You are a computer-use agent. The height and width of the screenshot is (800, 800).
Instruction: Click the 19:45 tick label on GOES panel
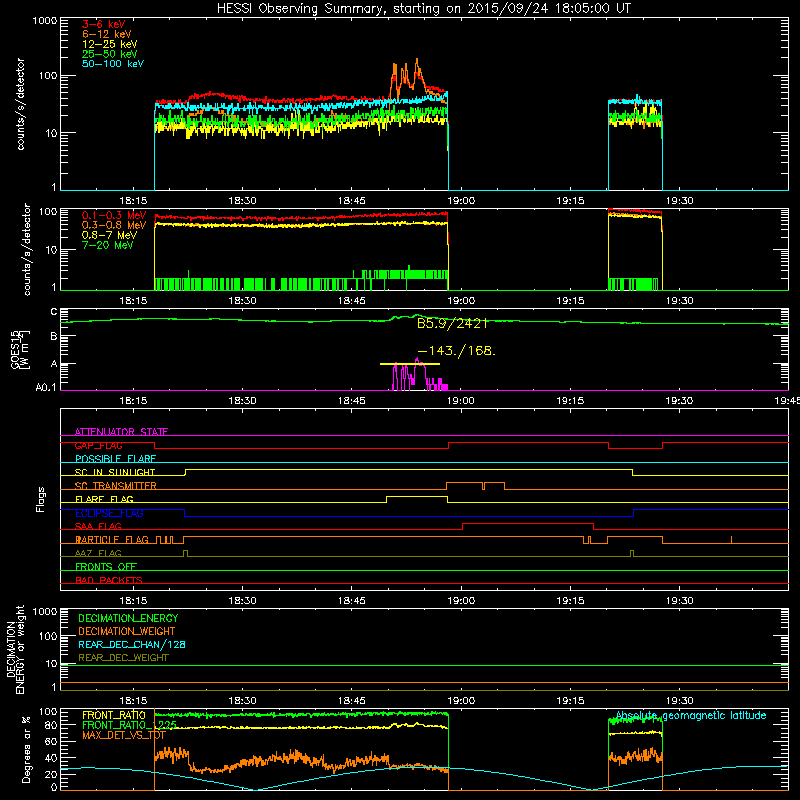787,401
